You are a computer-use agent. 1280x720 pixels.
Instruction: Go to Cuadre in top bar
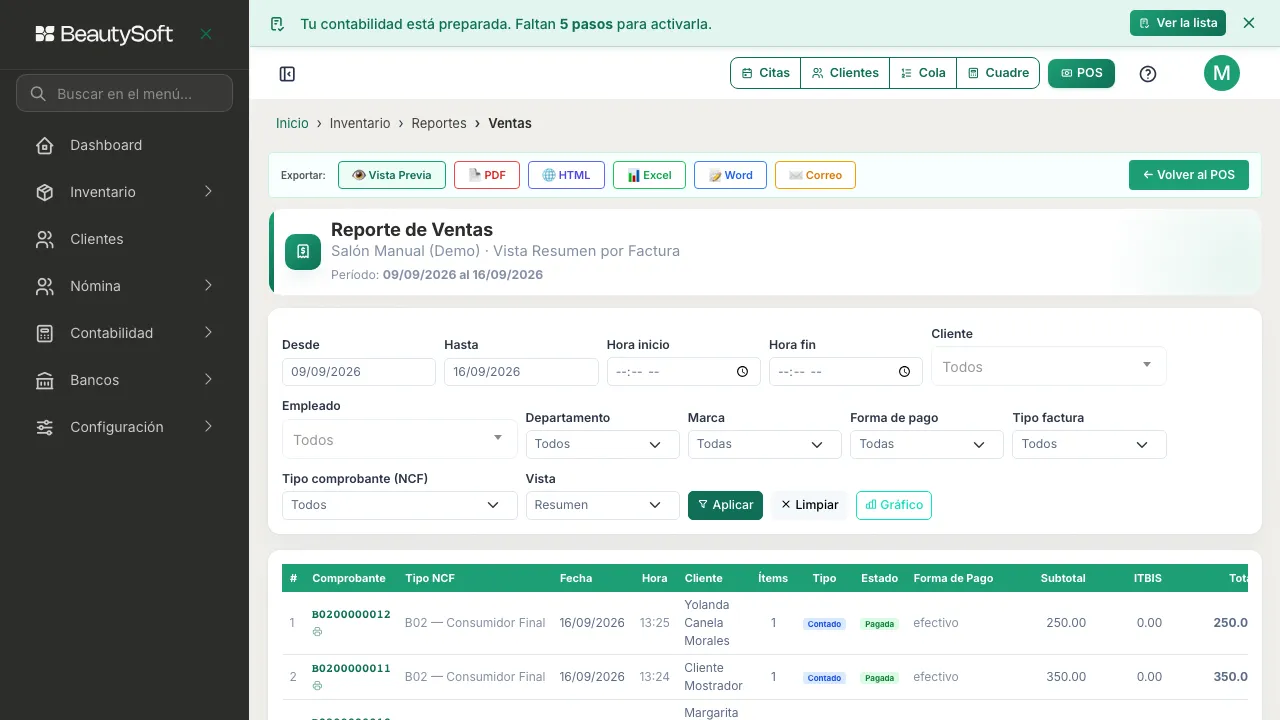tap(998, 73)
